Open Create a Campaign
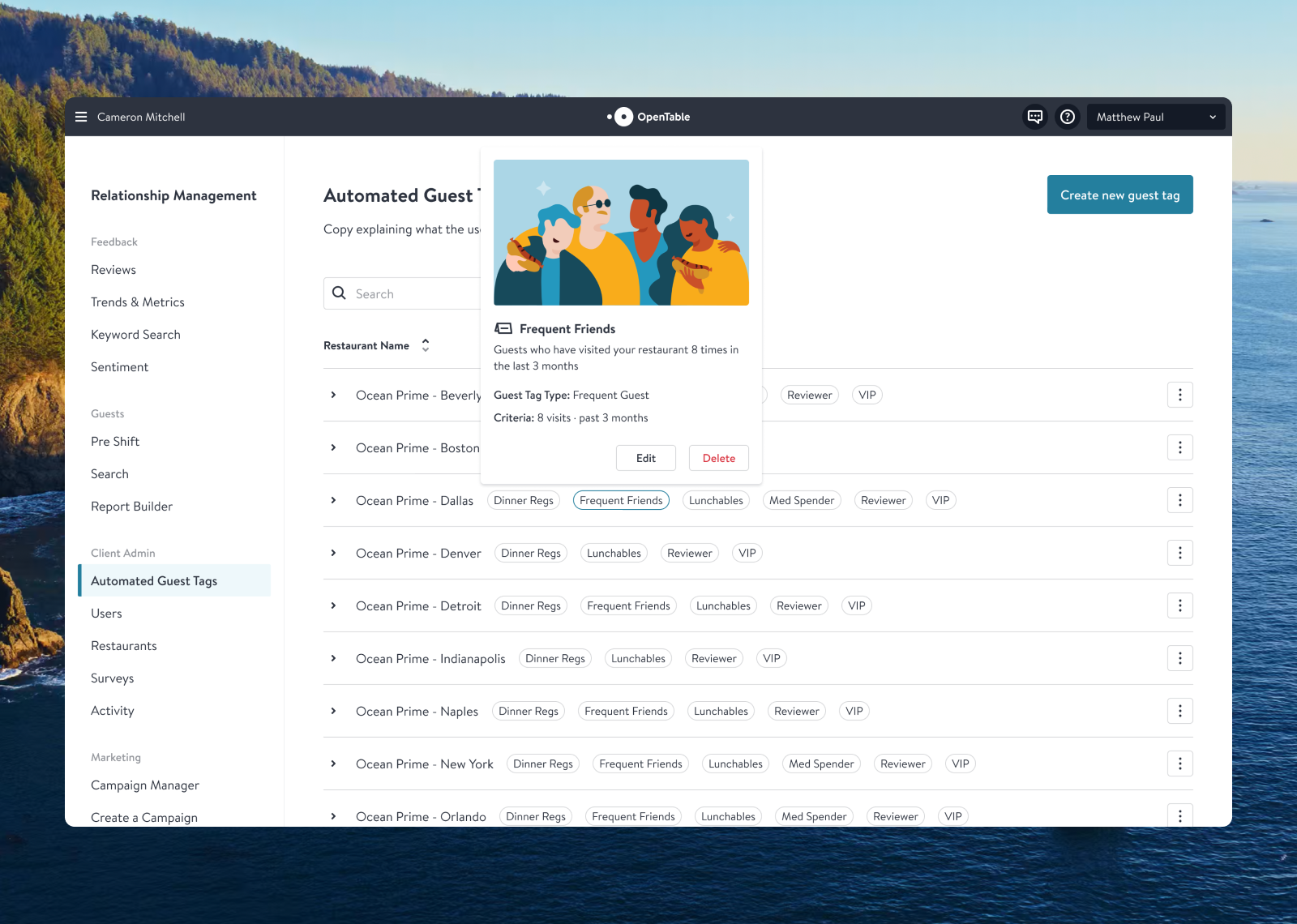1297x924 pixels. (144, 817)
